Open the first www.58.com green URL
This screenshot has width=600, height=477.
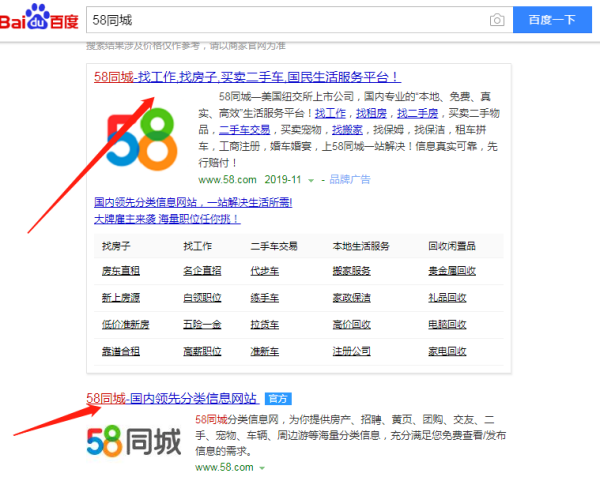point(227,179)
